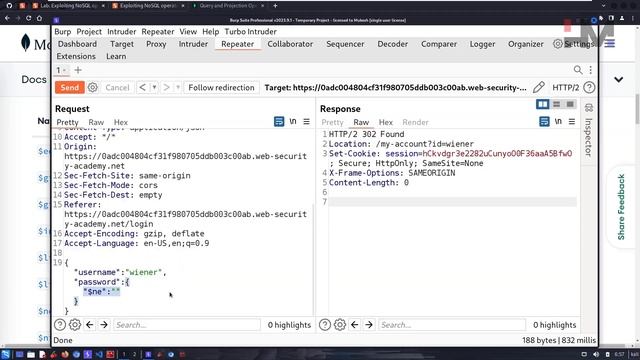Viewport: 640px width, 360px height.
Task: Click the response Search field
Action: 452,325
